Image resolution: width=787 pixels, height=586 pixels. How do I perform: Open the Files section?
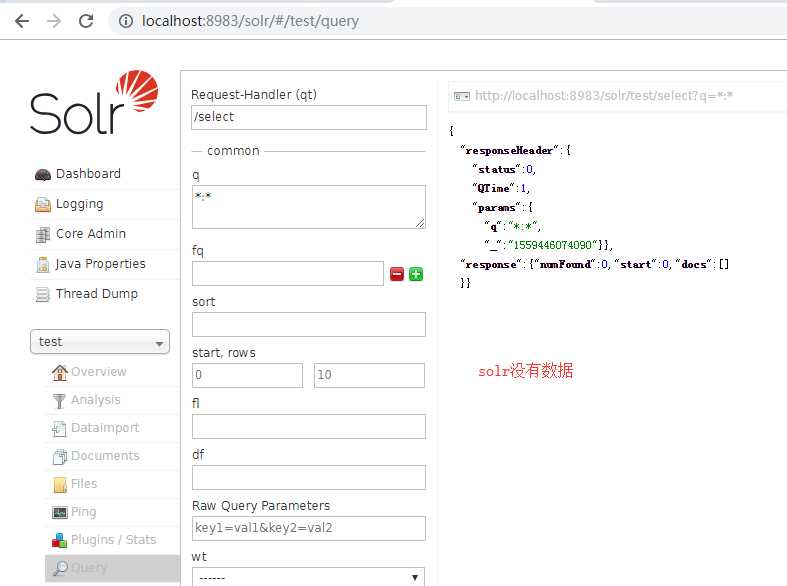(x=84, y=484)
